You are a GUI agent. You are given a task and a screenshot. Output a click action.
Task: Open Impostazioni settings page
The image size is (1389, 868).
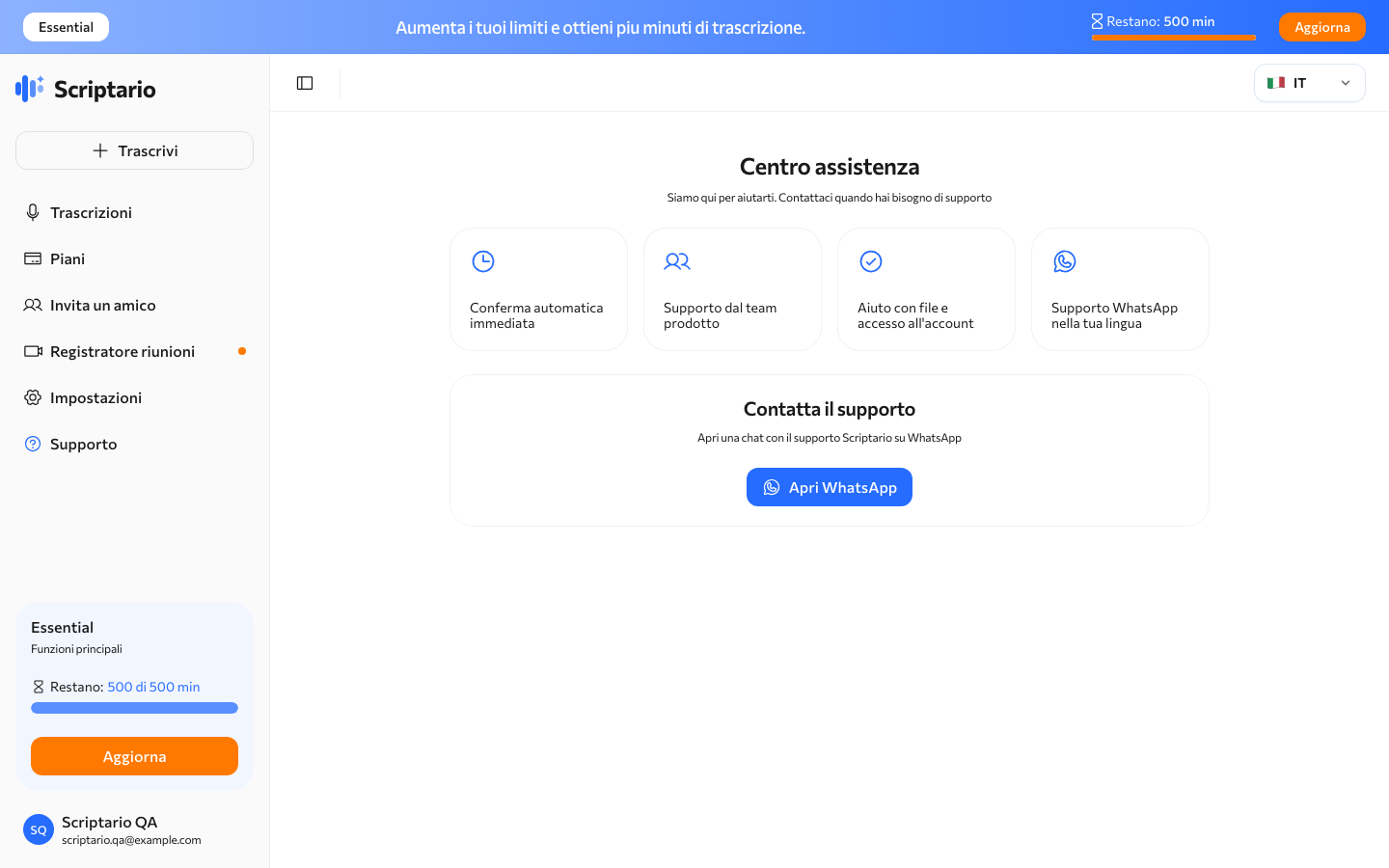point(135,397)
